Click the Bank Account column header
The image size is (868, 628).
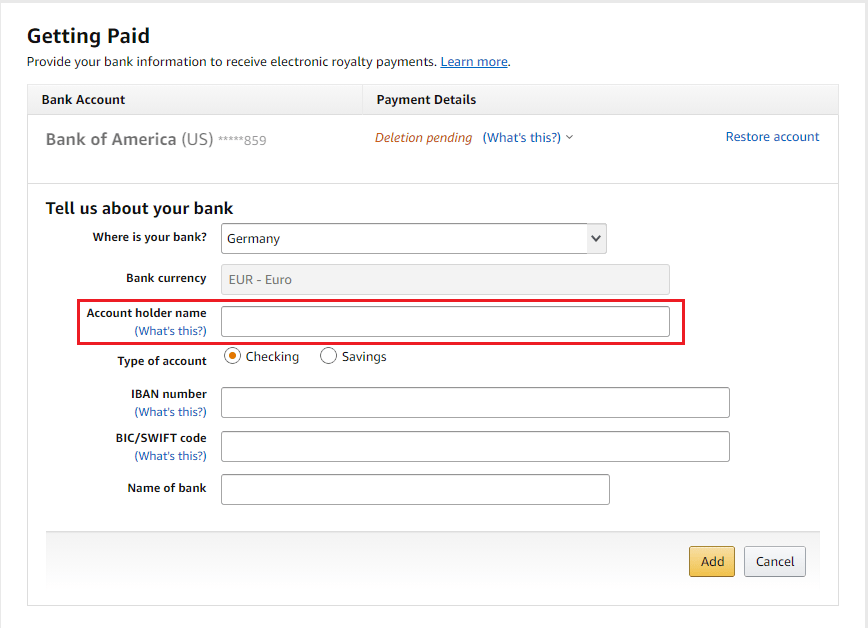[x=83, y=99]
